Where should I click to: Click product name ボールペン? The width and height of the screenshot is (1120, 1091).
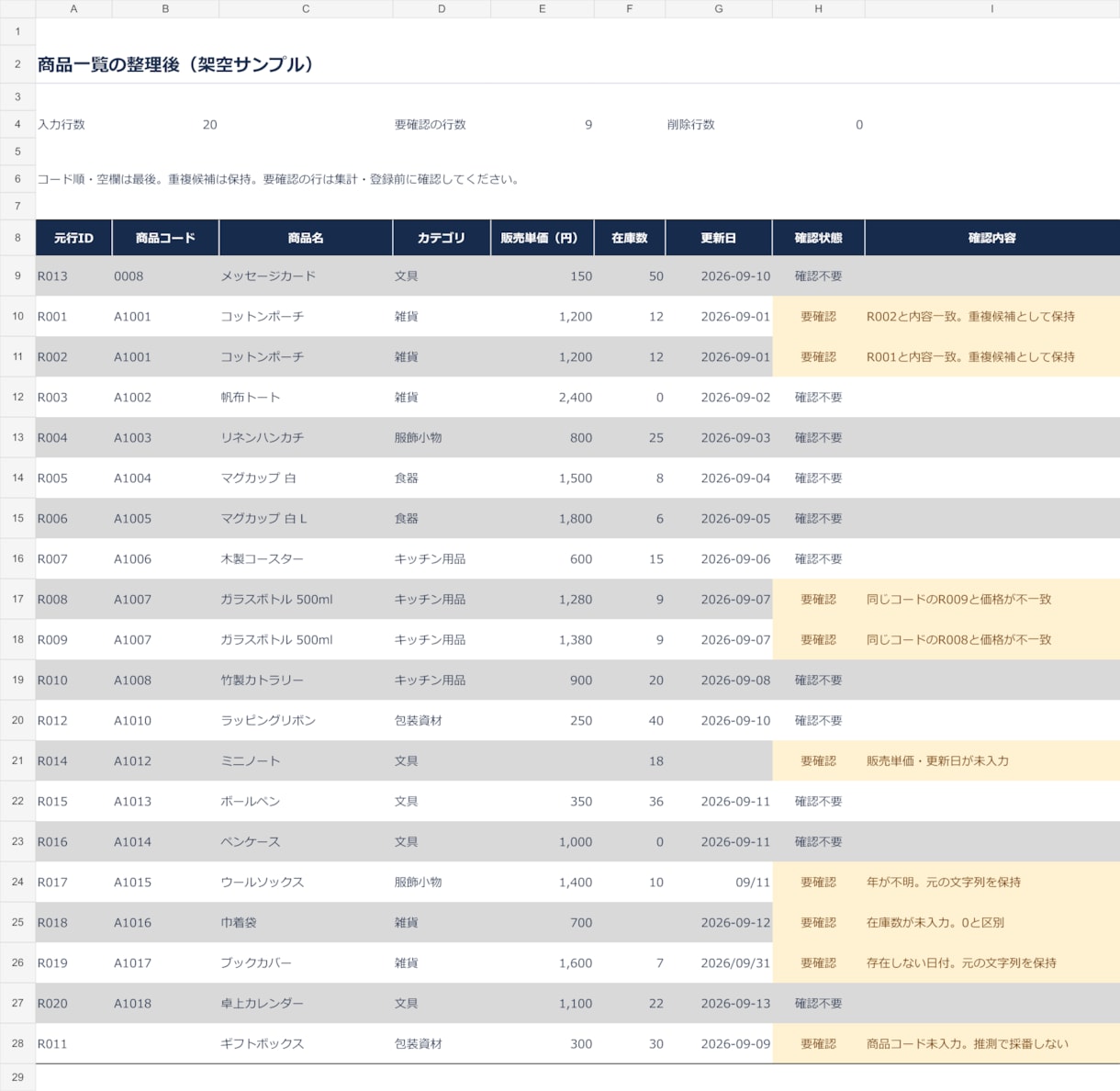click(251, 802)
